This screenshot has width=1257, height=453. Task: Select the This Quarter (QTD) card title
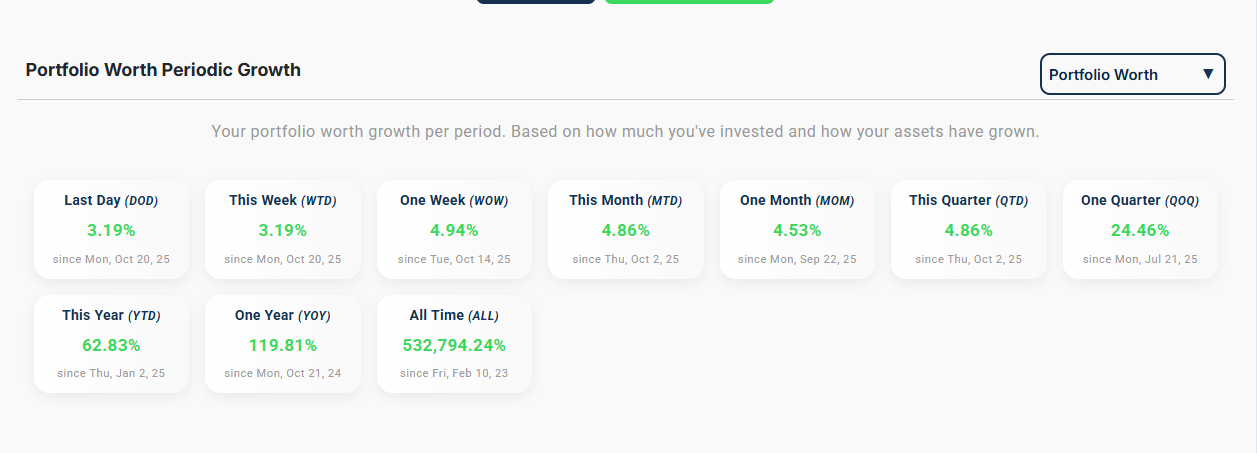[x=968, y=200]
